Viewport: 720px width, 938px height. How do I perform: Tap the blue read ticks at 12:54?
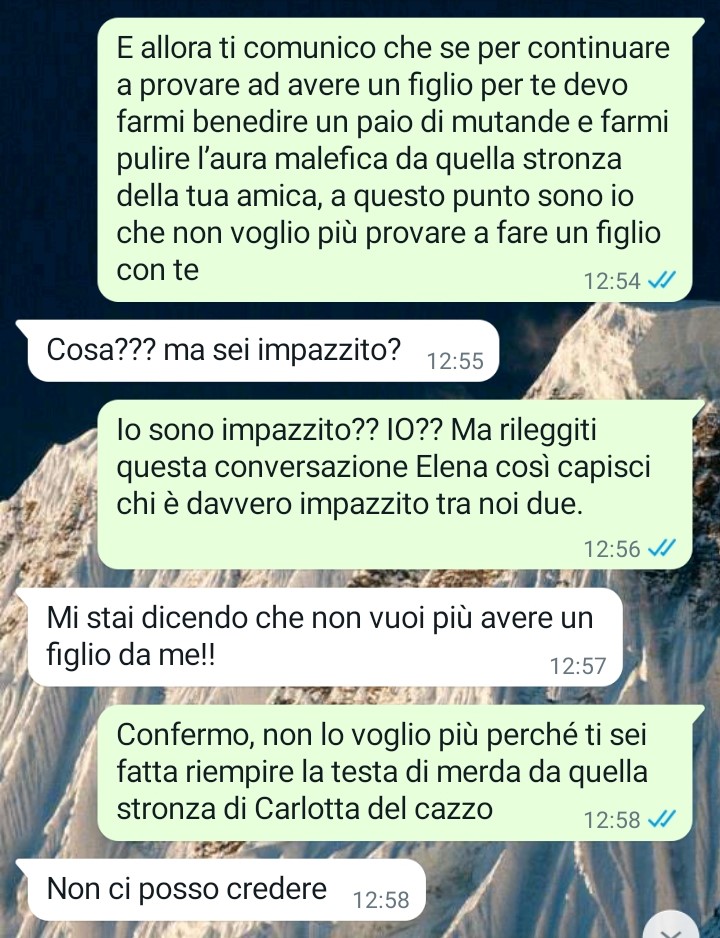pyautogui.click(x=661, y=279)
